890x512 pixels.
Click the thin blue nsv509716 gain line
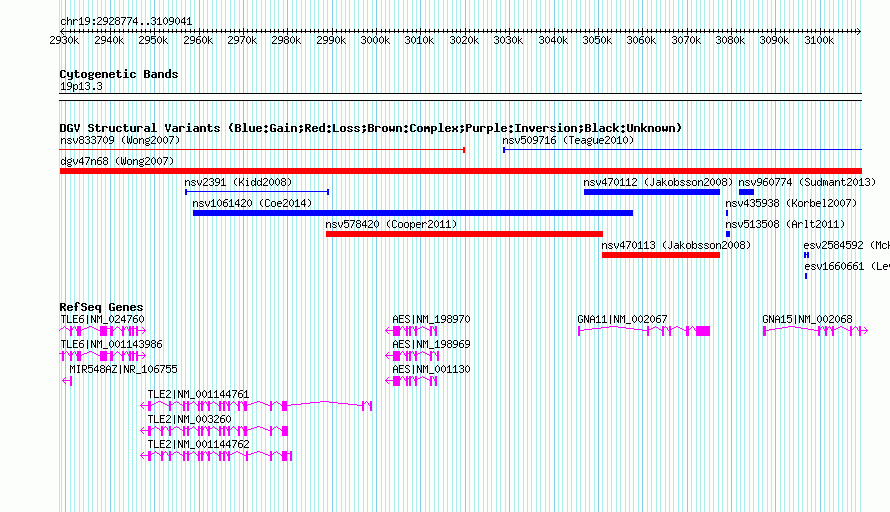coord(682,150)
